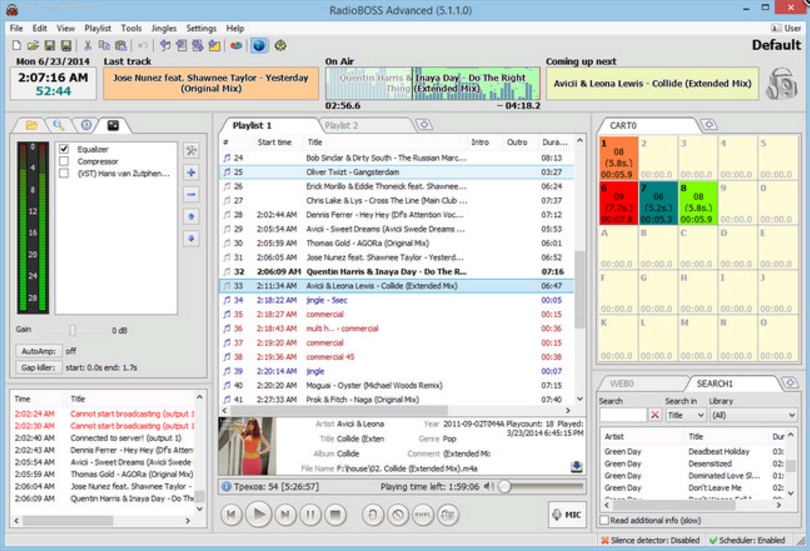This screenshot has width=810, height=551.
Task: Toggle the shuffle playback button
Action: pyautogui.click(x=423, y=514)
